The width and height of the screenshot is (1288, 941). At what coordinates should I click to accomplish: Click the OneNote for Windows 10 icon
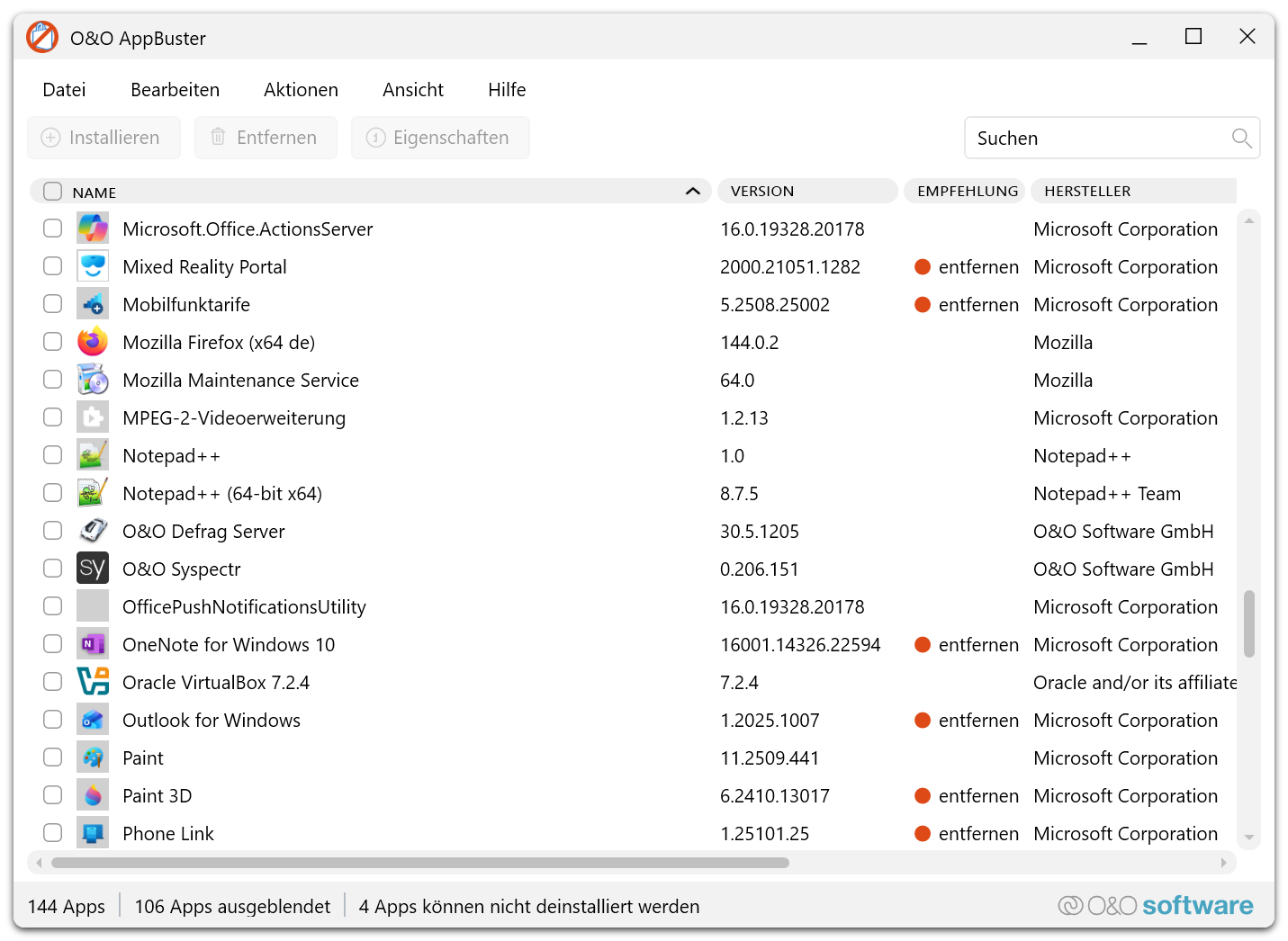(92, 645)
